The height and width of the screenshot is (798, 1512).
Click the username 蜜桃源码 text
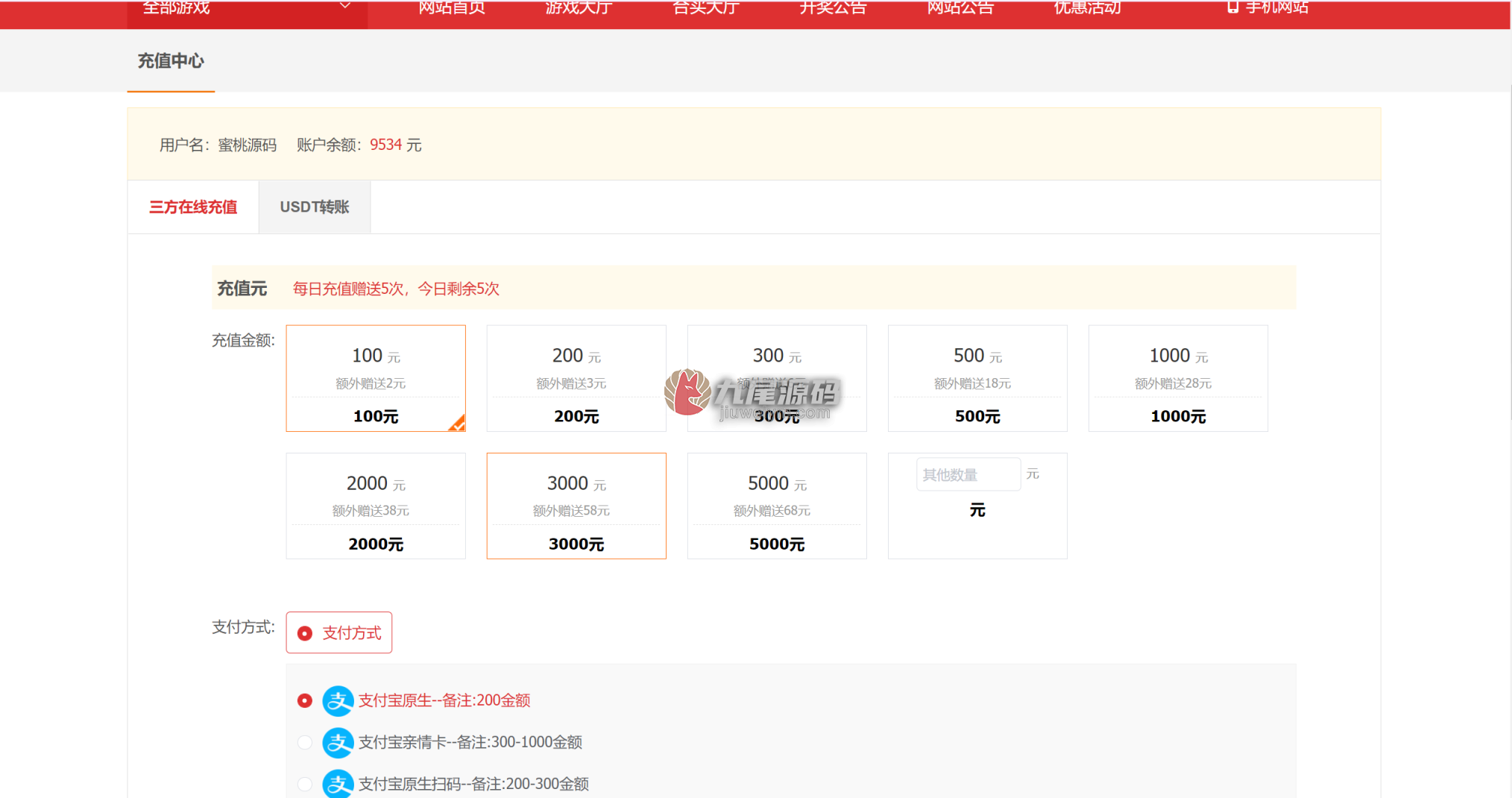pyautogui.click(x=248, y=145)
